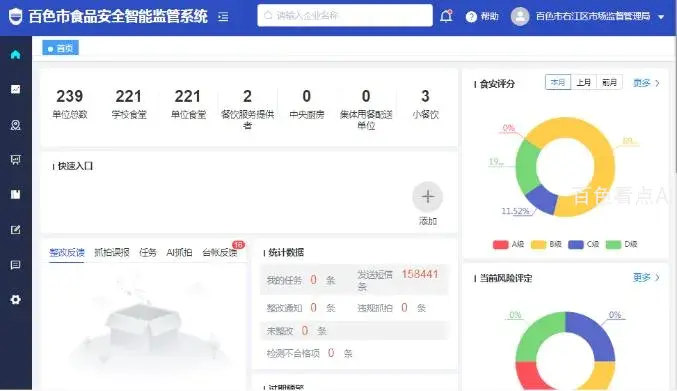
Task: Switch to 上月 period toggle
Action: tap(583, 82)
